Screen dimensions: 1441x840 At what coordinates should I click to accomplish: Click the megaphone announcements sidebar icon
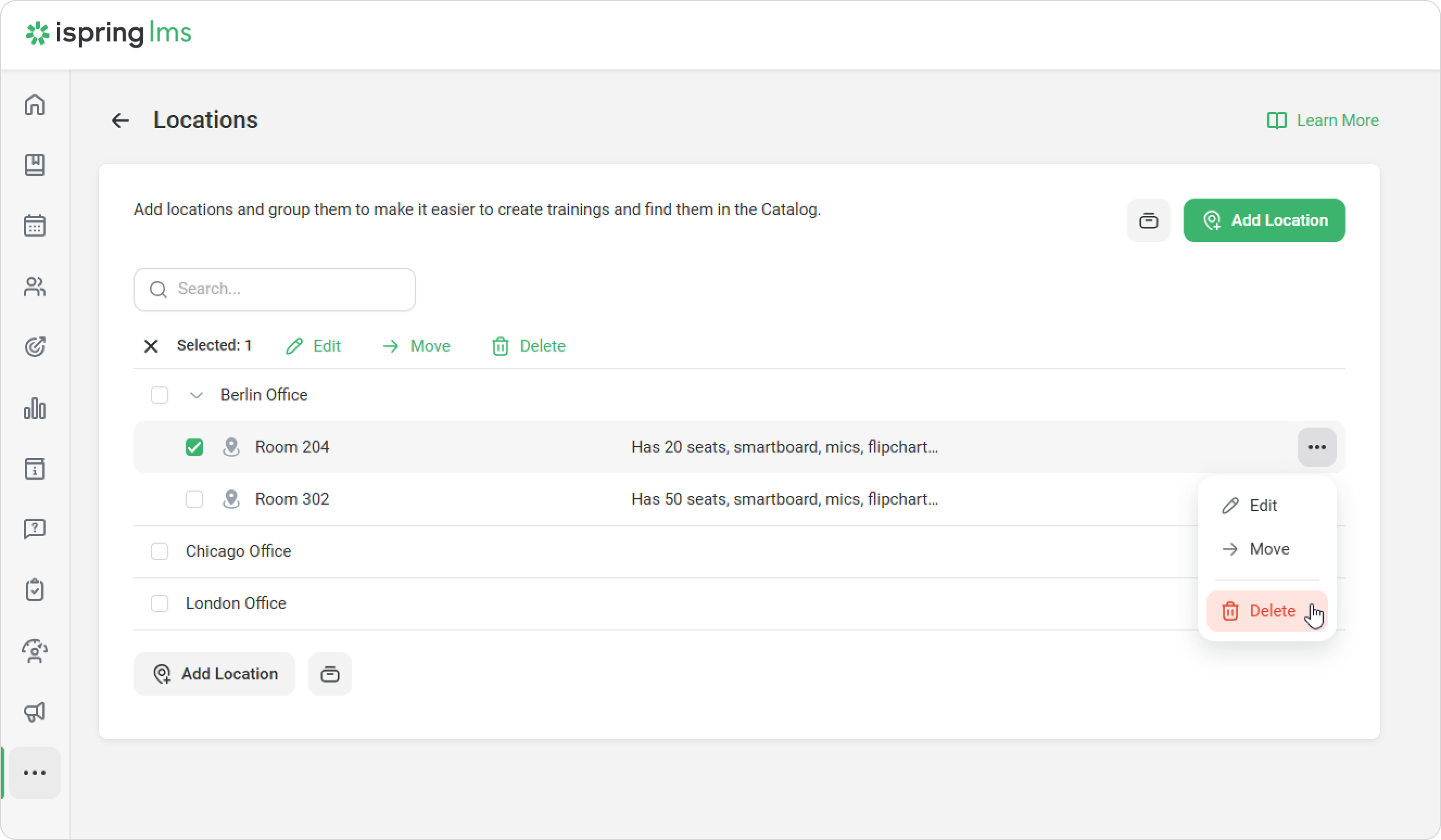pos(35,711)
